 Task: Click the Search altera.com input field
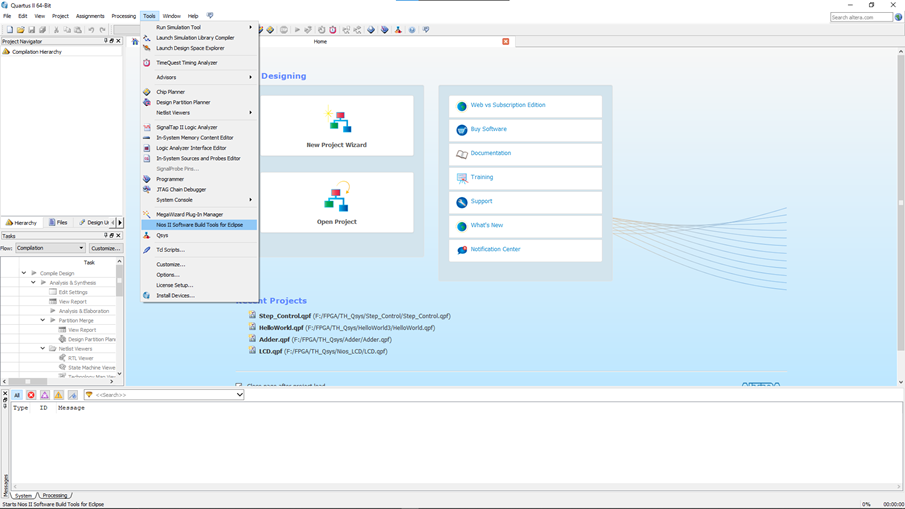860,17
